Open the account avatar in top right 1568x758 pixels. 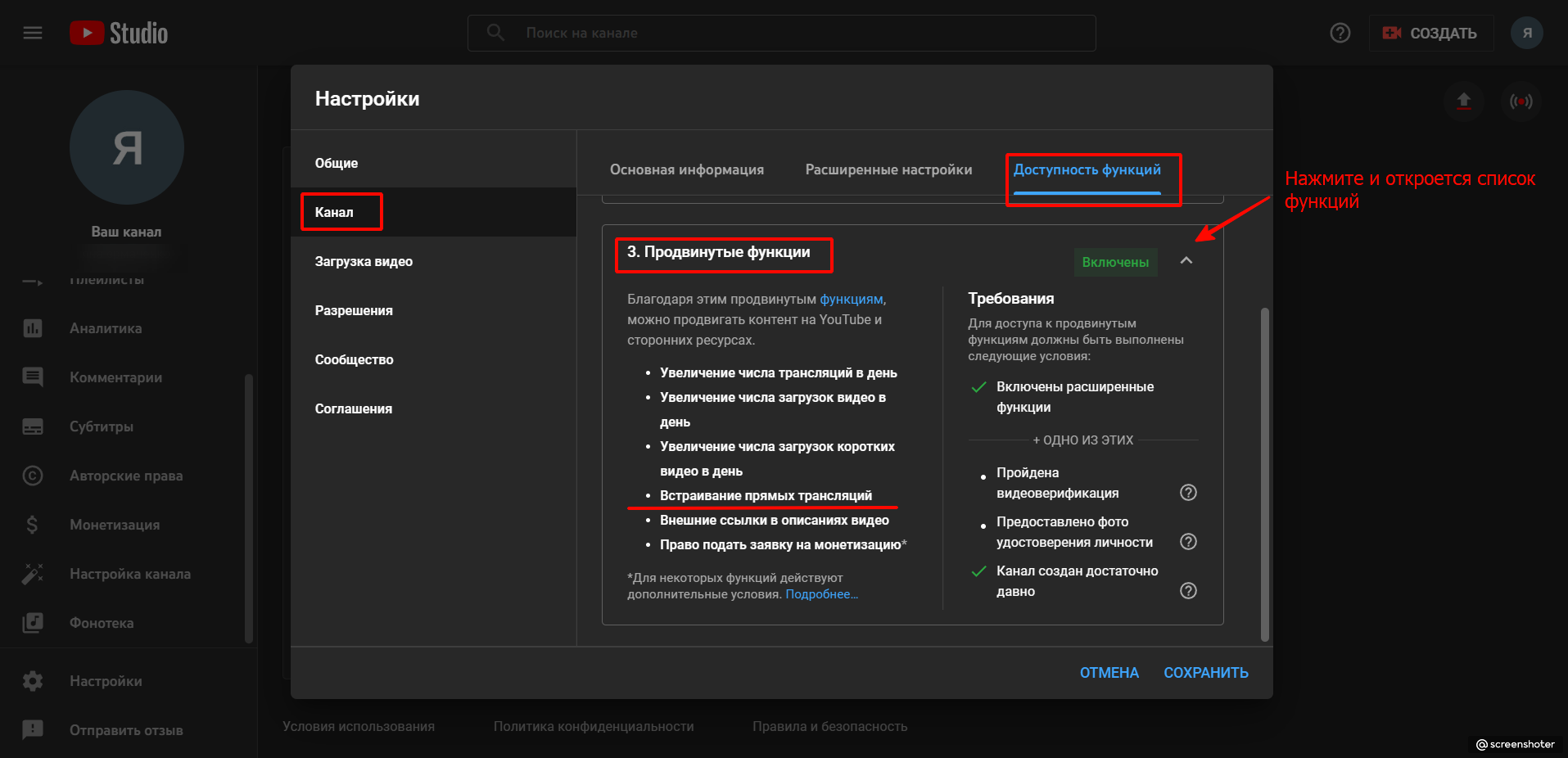1526,33
